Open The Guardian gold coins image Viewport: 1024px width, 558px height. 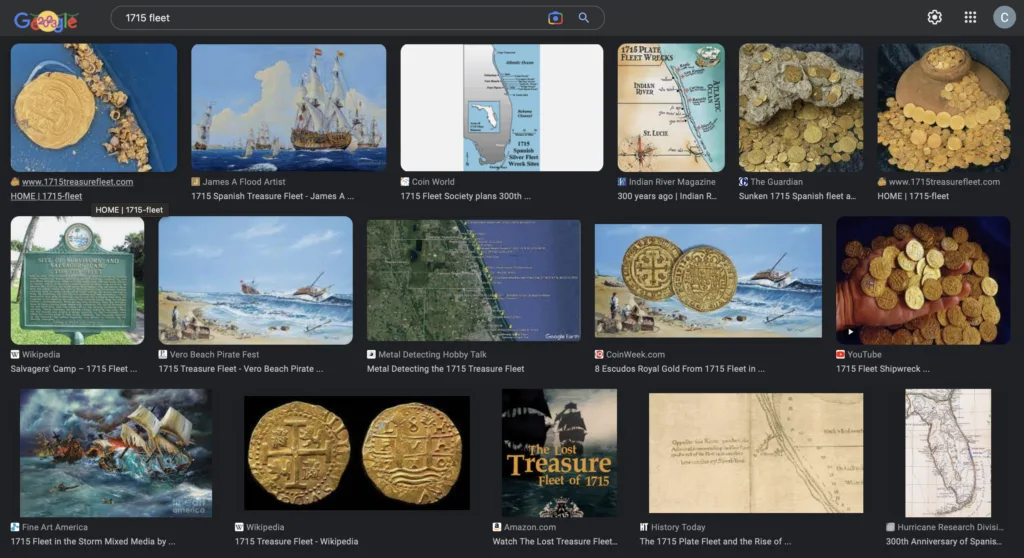[x=801, y=108]
